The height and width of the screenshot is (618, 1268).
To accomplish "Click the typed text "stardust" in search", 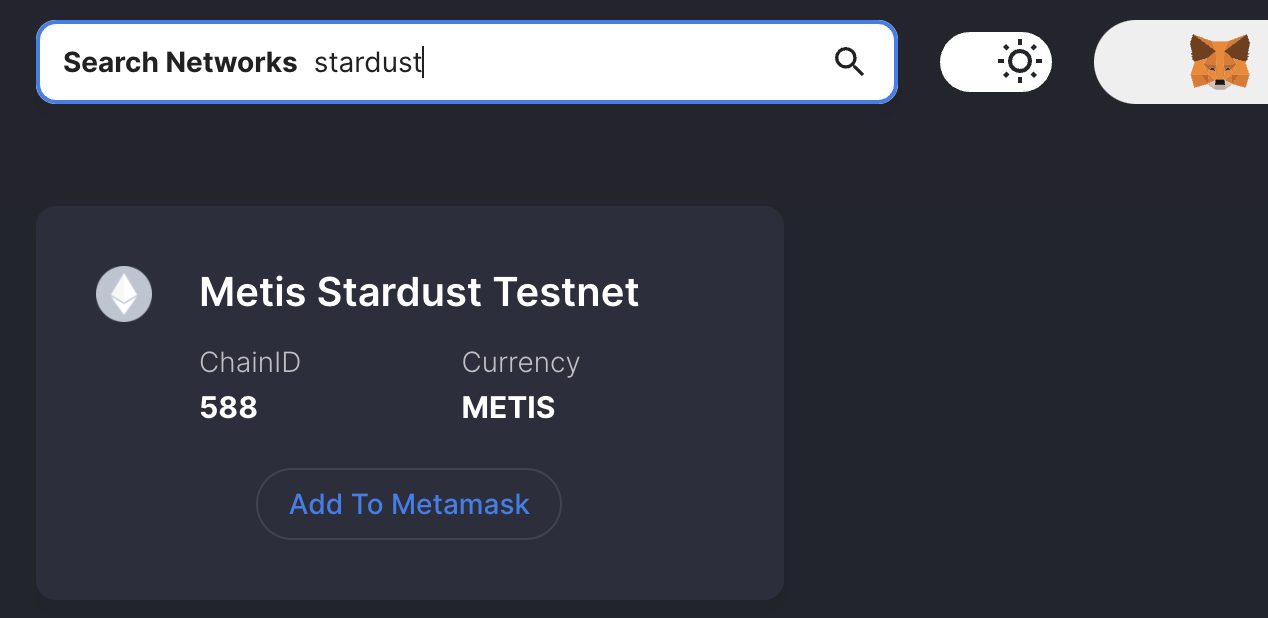I will click(368, 63).
